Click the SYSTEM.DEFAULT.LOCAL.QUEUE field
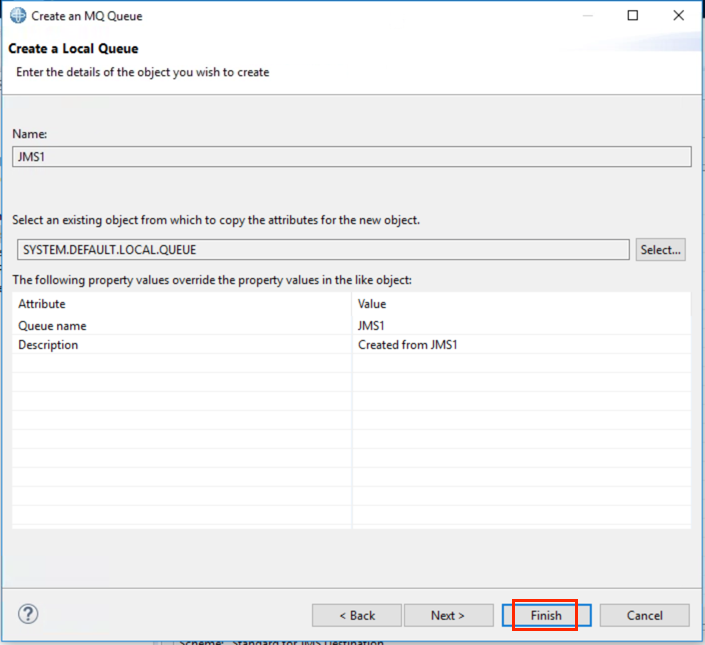Image resolution: width=705 pixels, height=645 pixels. pos(323,249)
